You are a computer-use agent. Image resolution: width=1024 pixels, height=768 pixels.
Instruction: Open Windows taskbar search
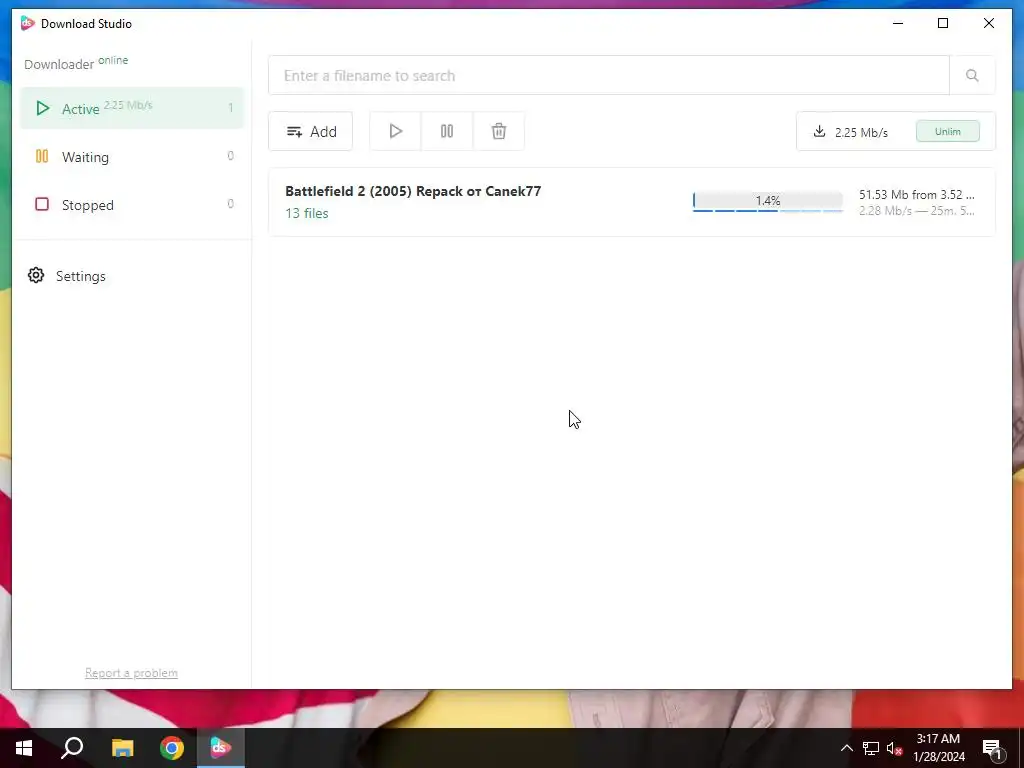click(x=72, y=748)
